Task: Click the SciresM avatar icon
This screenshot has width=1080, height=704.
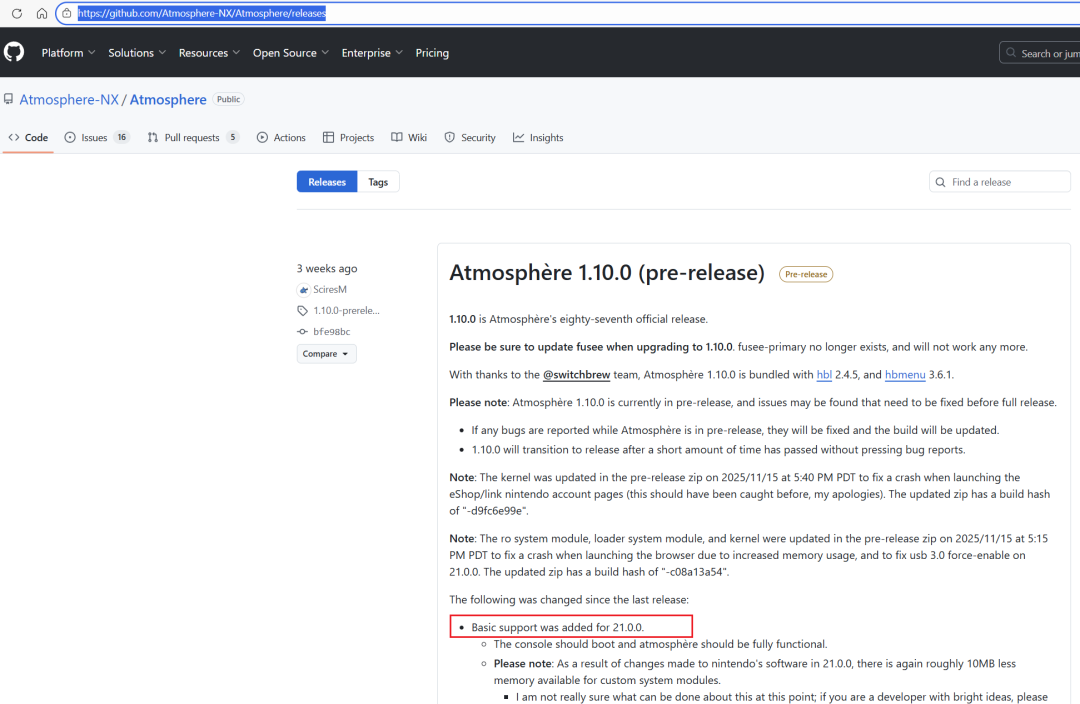Action: point(303,289)
